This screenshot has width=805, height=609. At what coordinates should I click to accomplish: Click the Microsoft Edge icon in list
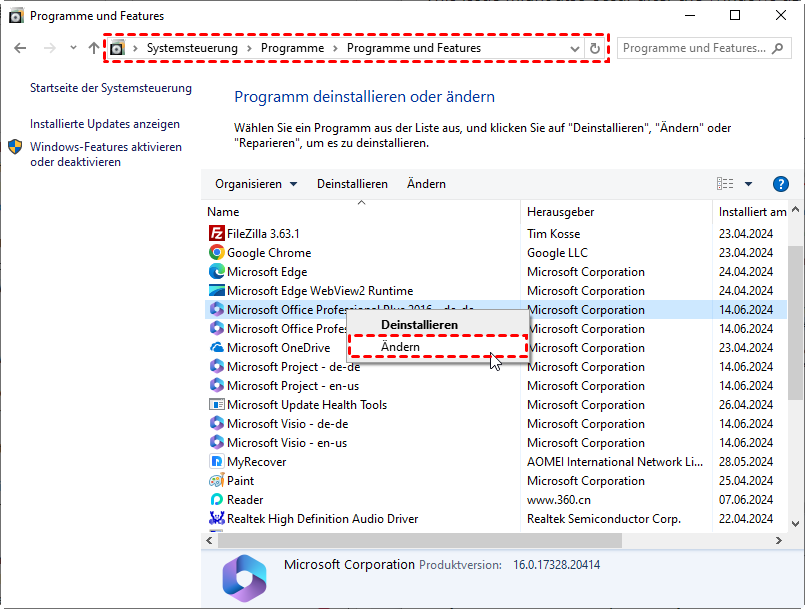coord(217,271)
